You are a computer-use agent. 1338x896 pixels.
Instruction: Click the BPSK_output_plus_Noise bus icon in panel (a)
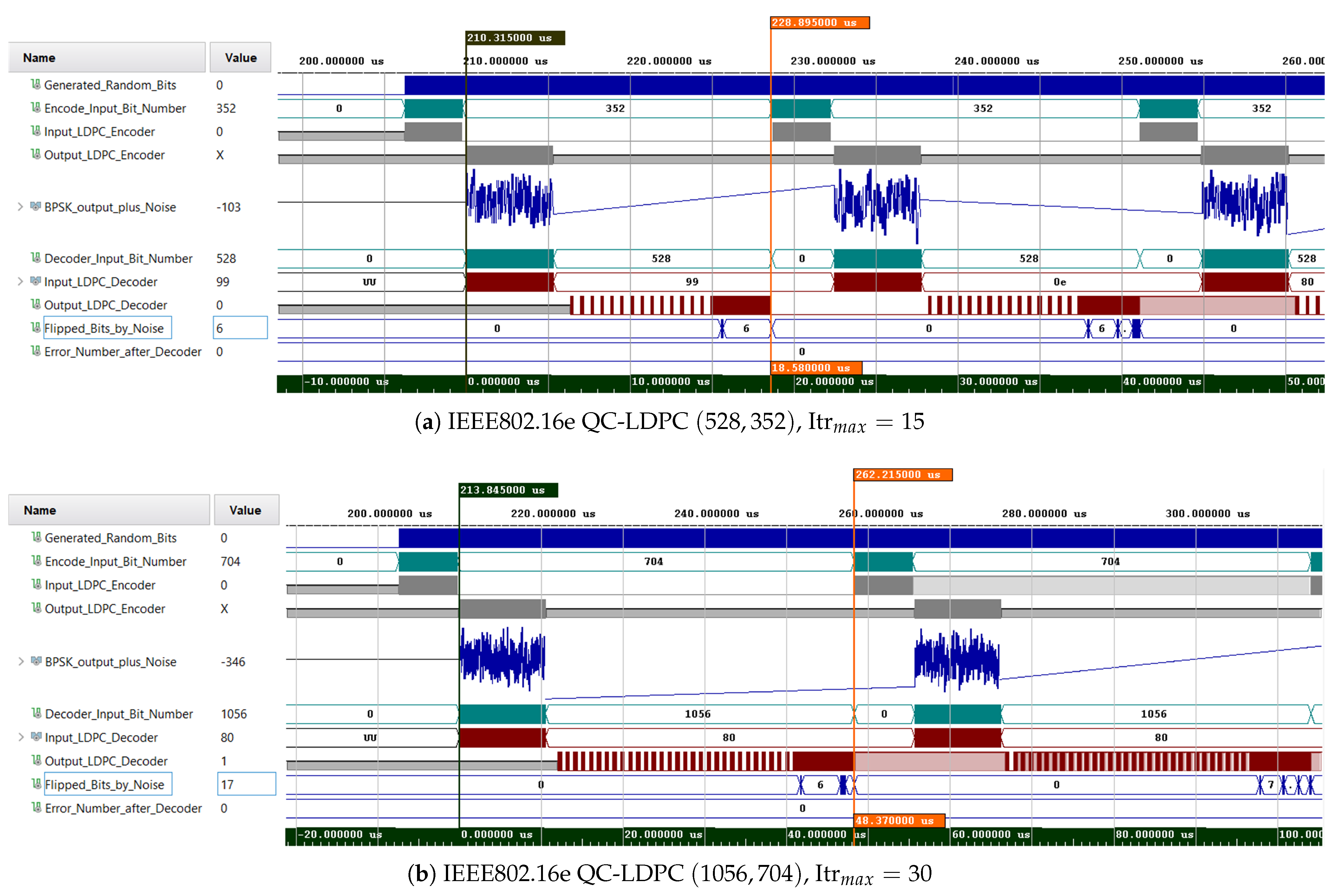36,206
